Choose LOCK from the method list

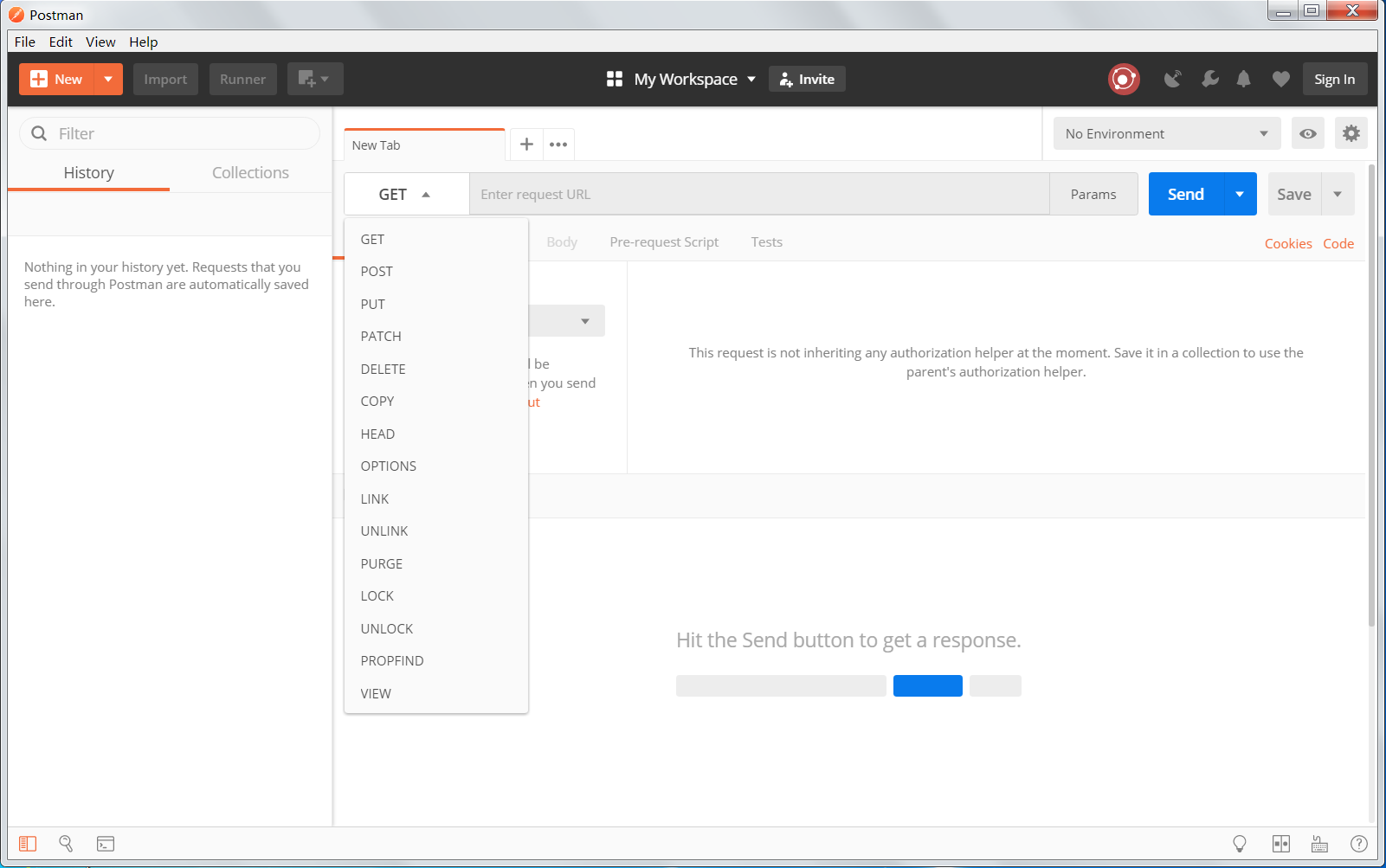[x=436, y=595]
